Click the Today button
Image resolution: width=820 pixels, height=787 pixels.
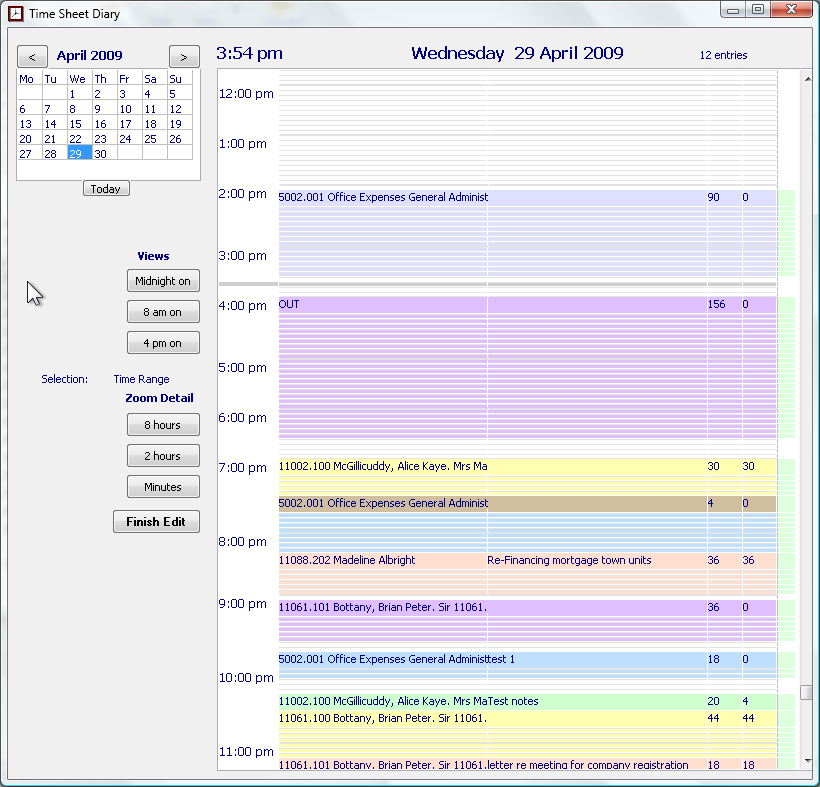coord(106,189)
